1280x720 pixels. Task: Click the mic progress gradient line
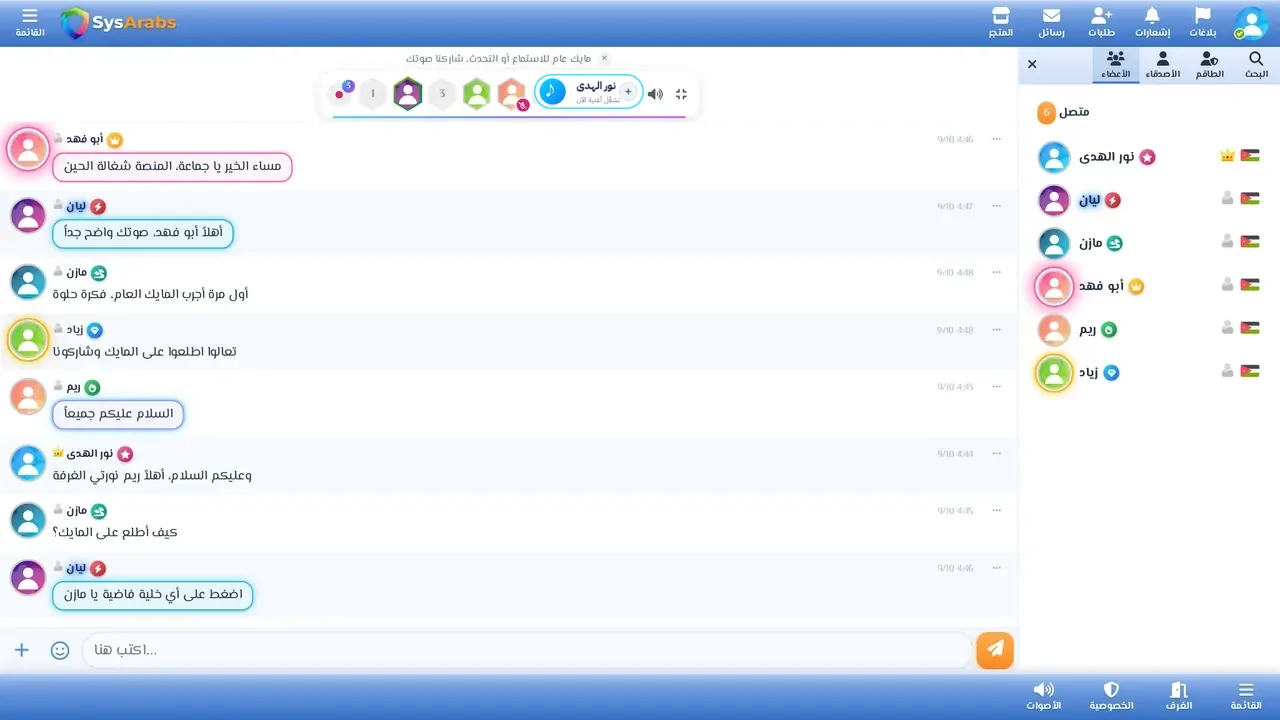point(509,117)
